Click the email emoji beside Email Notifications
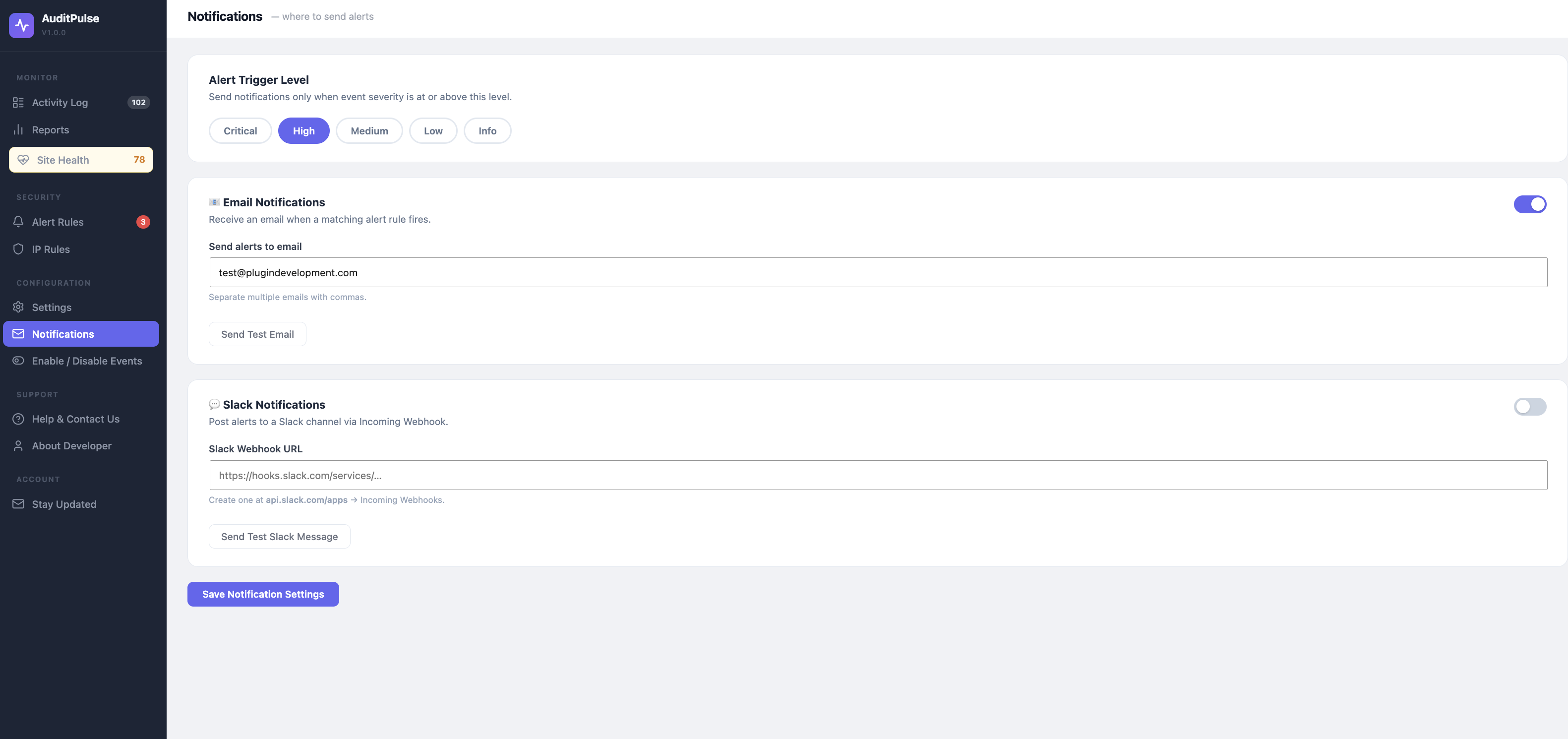The image size is (1568, 739). coord(214,202)
